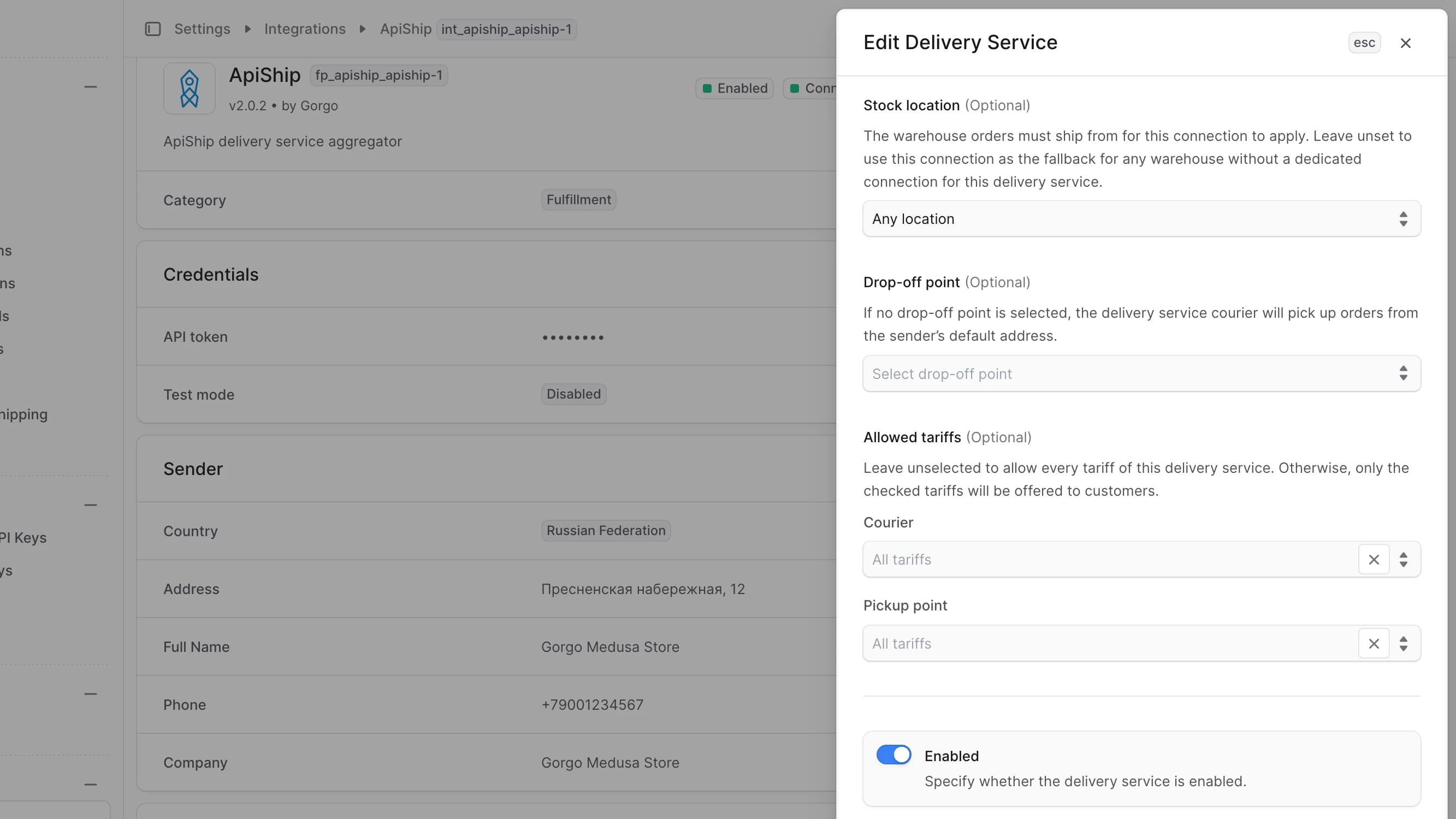The height and width of the screenshot is (819, 1456).
Task: Click the ApiShip rocket logo
Action: [190, 89]
